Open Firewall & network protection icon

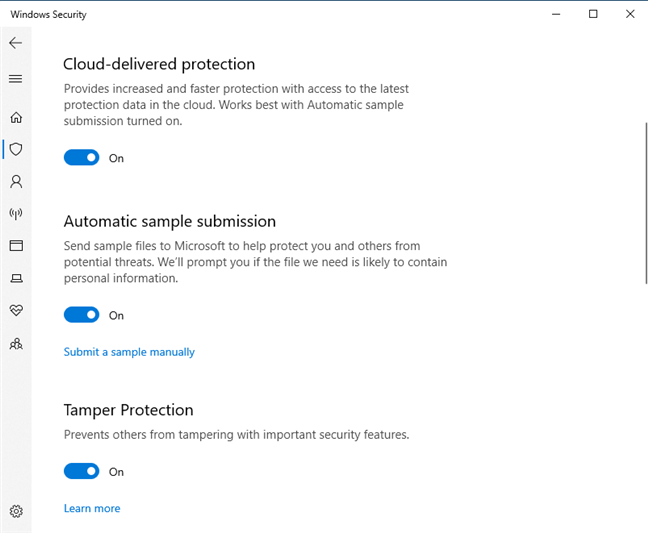pos(15,214)
